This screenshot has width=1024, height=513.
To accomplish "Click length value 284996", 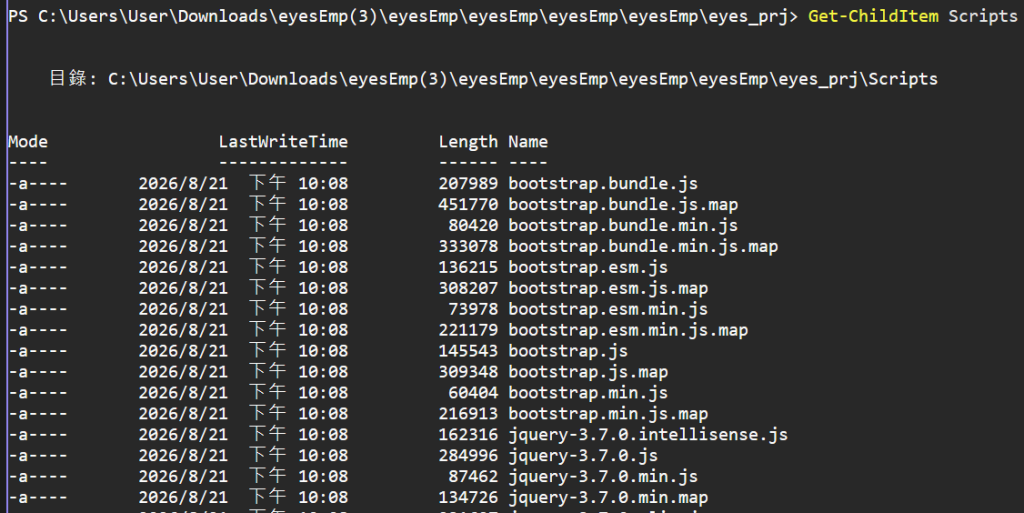I will (468, 455).
